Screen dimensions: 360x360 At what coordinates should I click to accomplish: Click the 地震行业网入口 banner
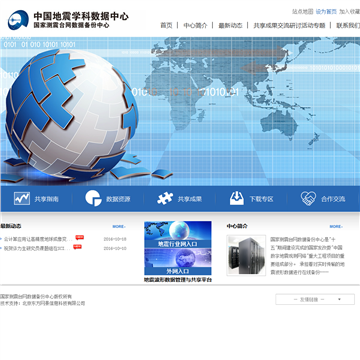[178, 235]
